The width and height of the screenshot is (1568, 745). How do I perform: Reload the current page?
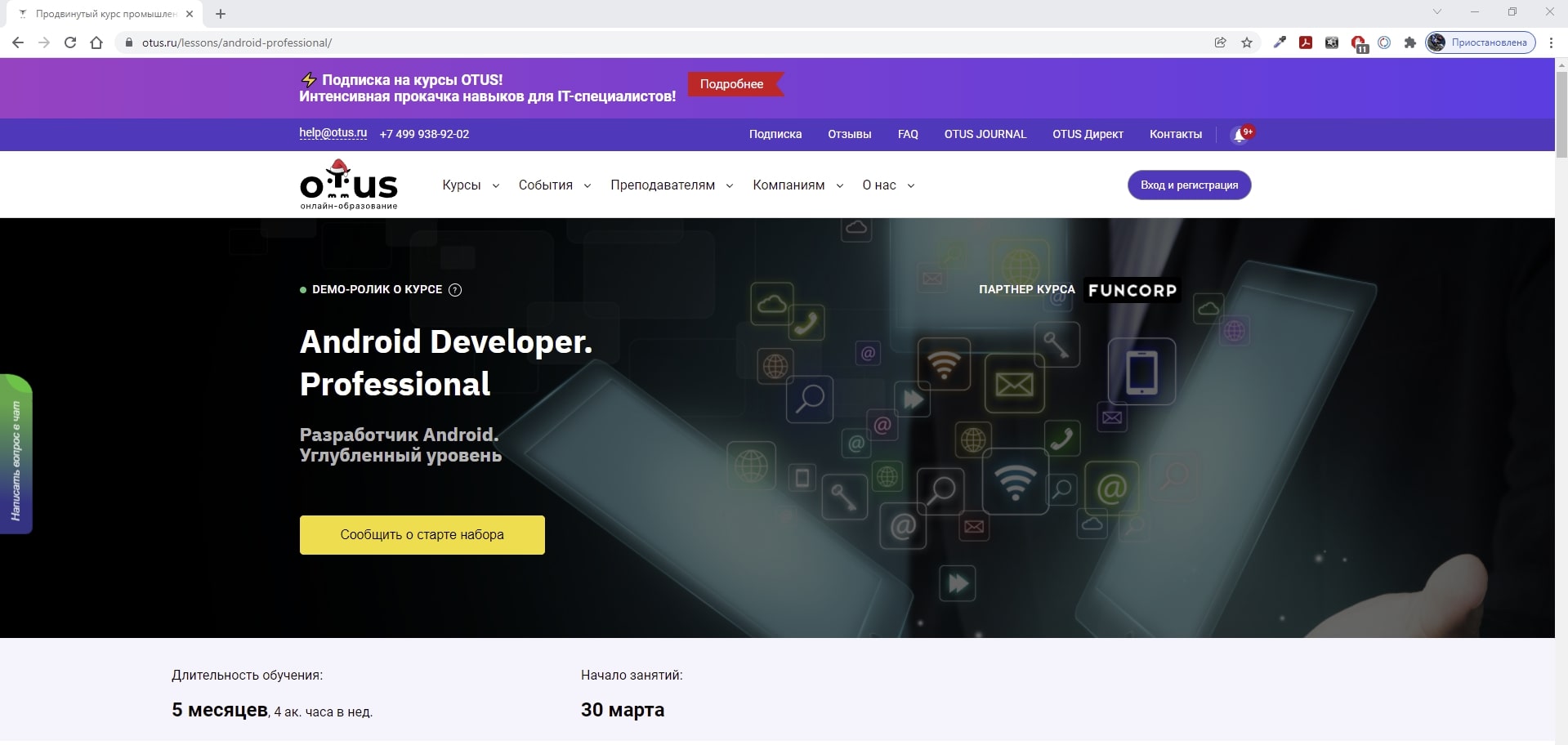(70, 42)
